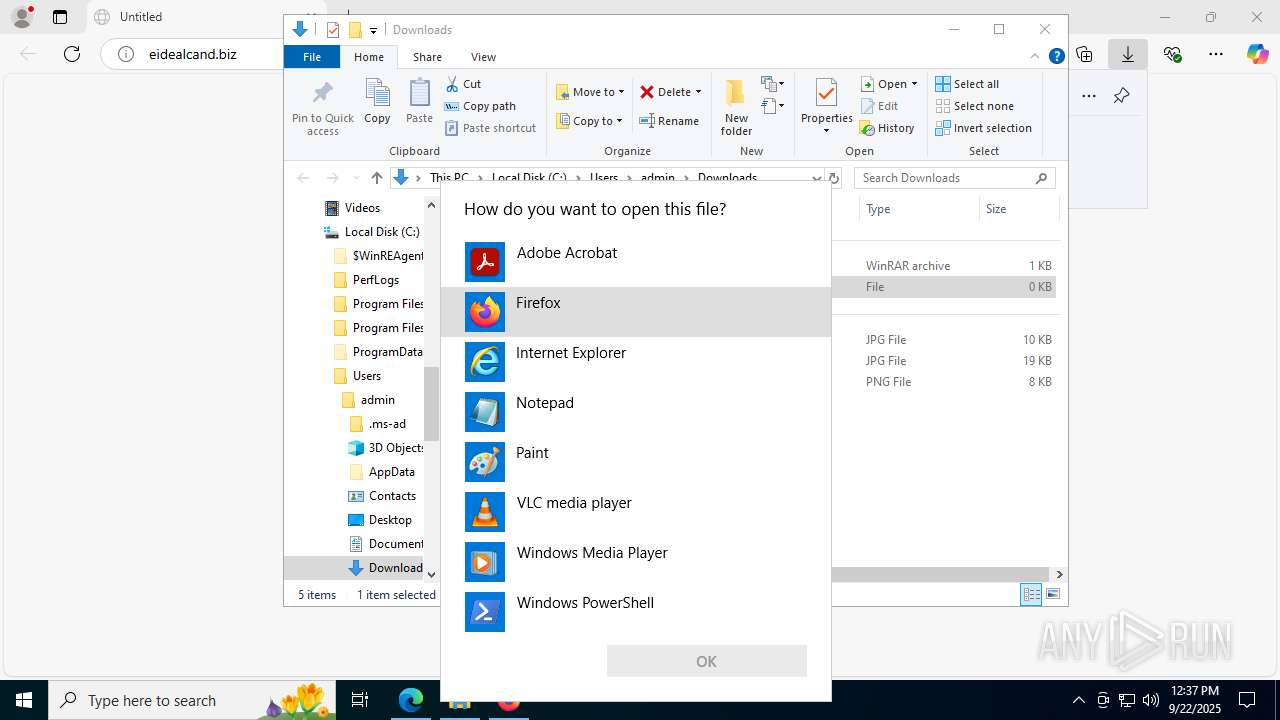Image resolution: width=1280 pixels, height=720 pixels.
Task: Click the taskbar search box
Action: (x=192, y=700)
